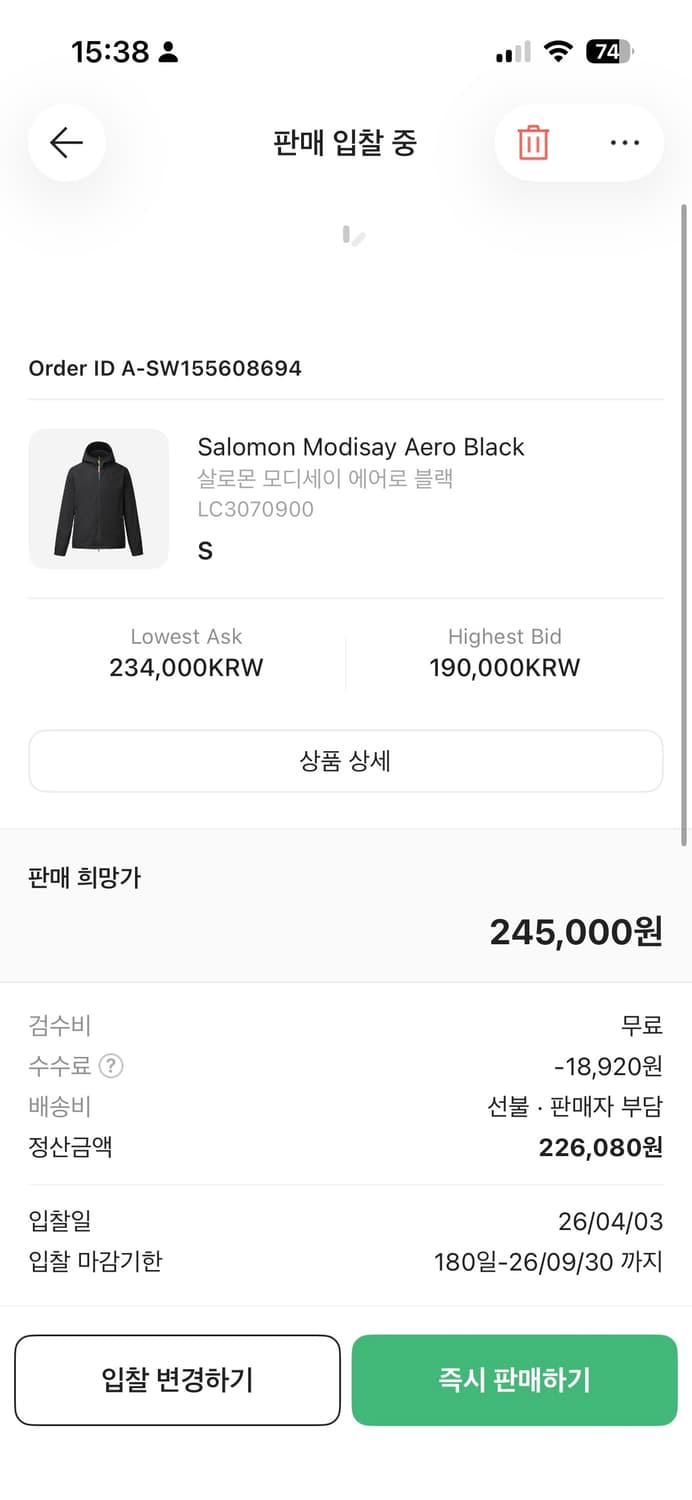Open 상품 상세 product details

point(345,761)
